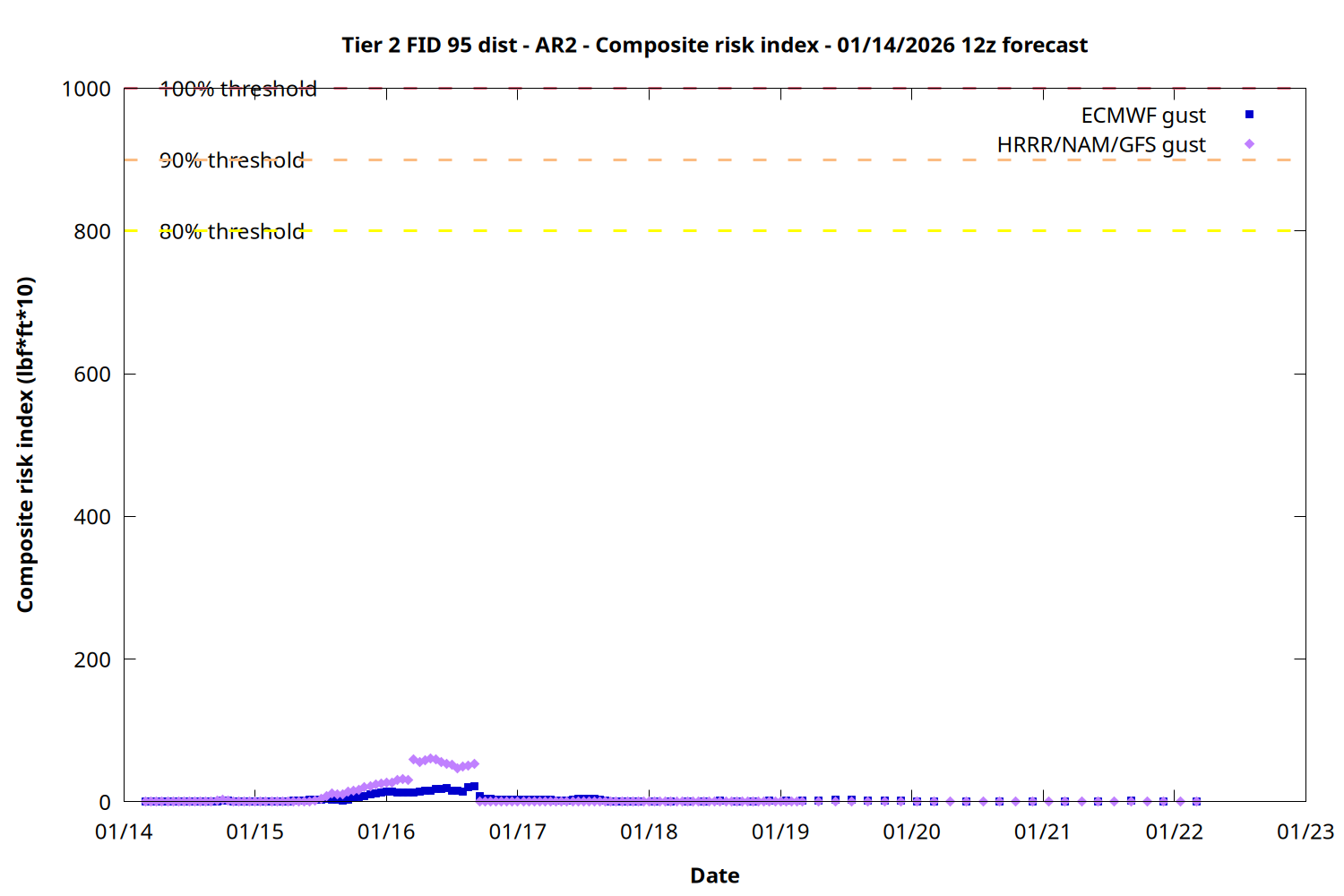This screenshot has width=1344, height=896.
Task: Click the highest purple HRRR/NAM/GFS data point
Action: coord(431,759)
